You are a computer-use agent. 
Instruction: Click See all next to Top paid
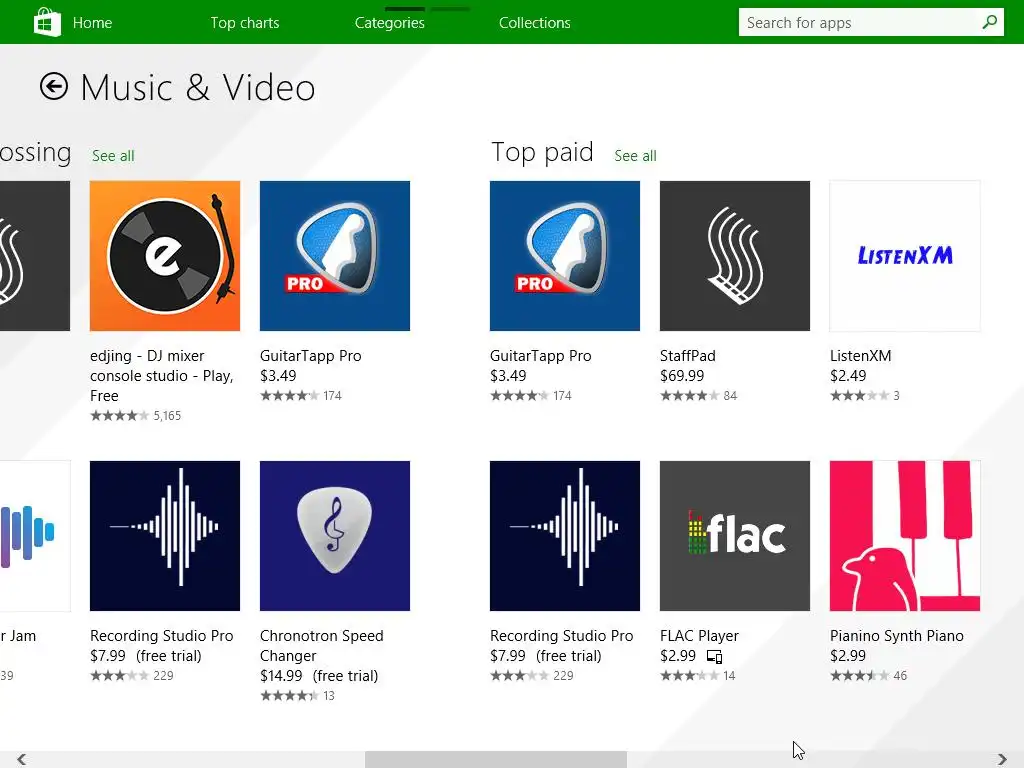click(635, 156)
